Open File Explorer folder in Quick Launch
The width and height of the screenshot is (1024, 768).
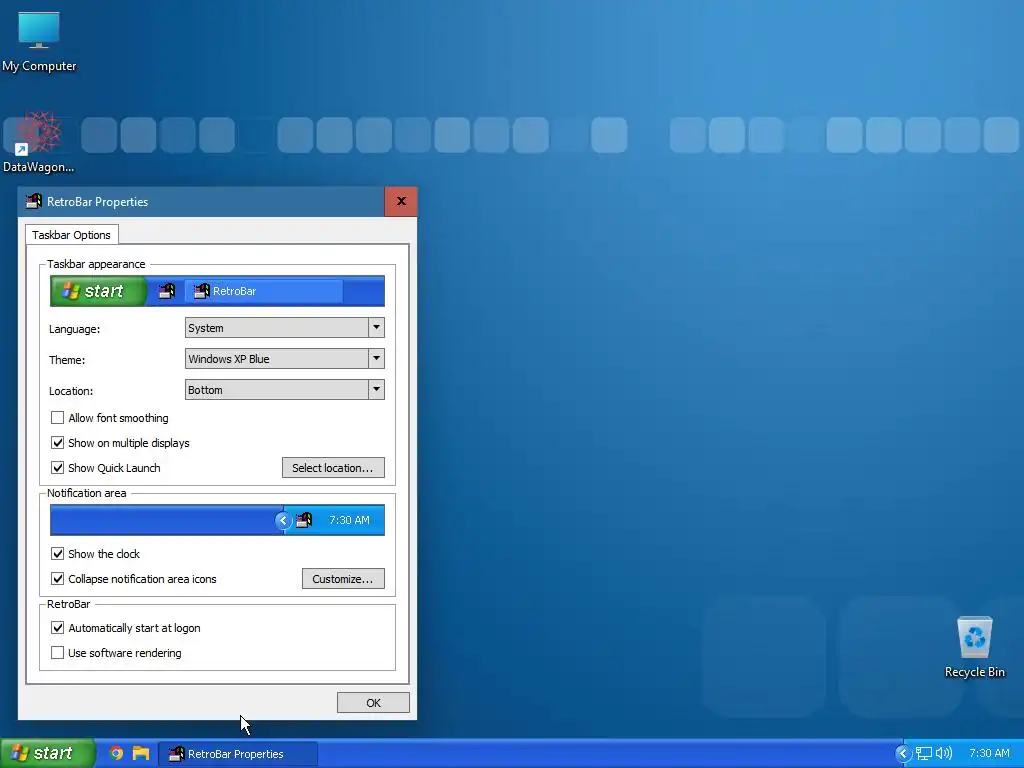[x=141, y=754]
